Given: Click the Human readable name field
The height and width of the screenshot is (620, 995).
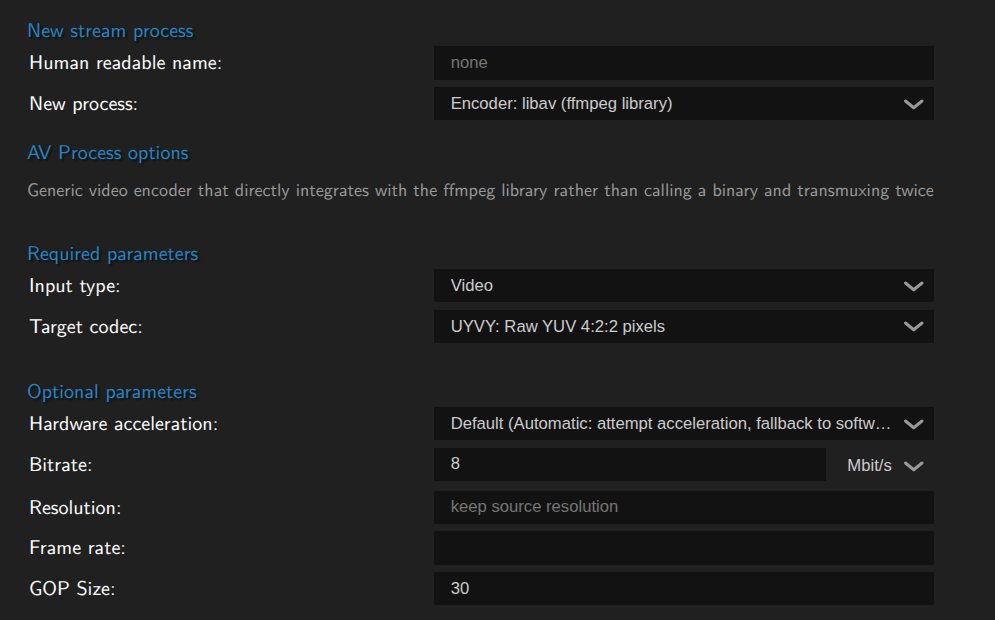Looking at the screenshot, I should 683,62.
